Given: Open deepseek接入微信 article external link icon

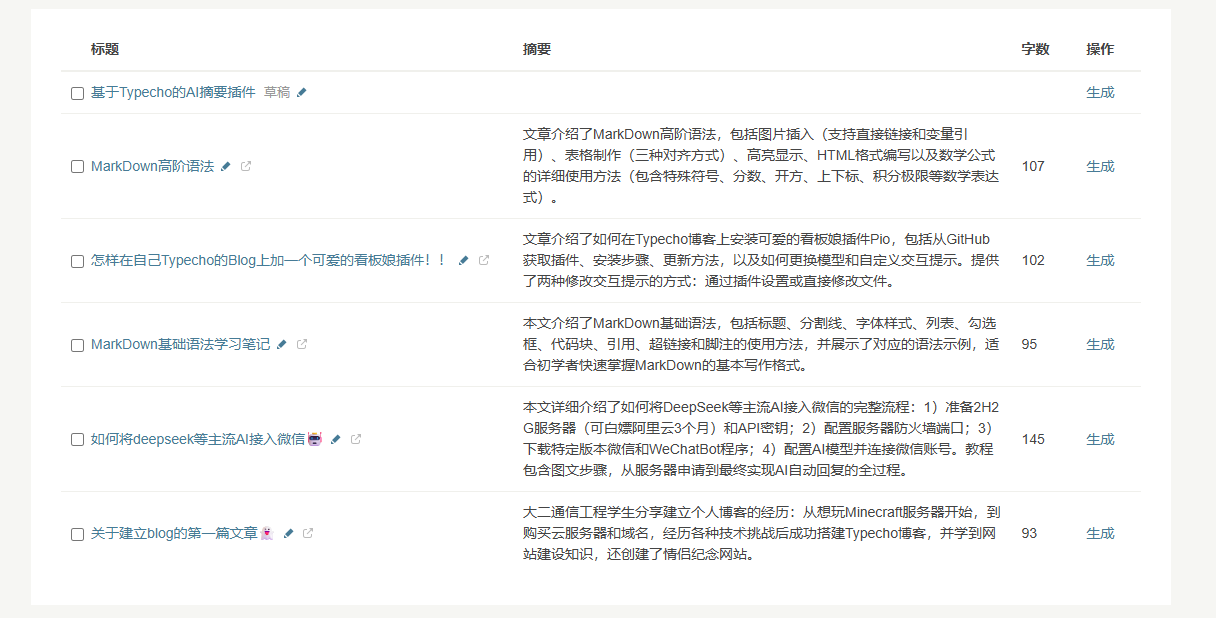Looking at the screenshot, I should [x=356, y=439].
